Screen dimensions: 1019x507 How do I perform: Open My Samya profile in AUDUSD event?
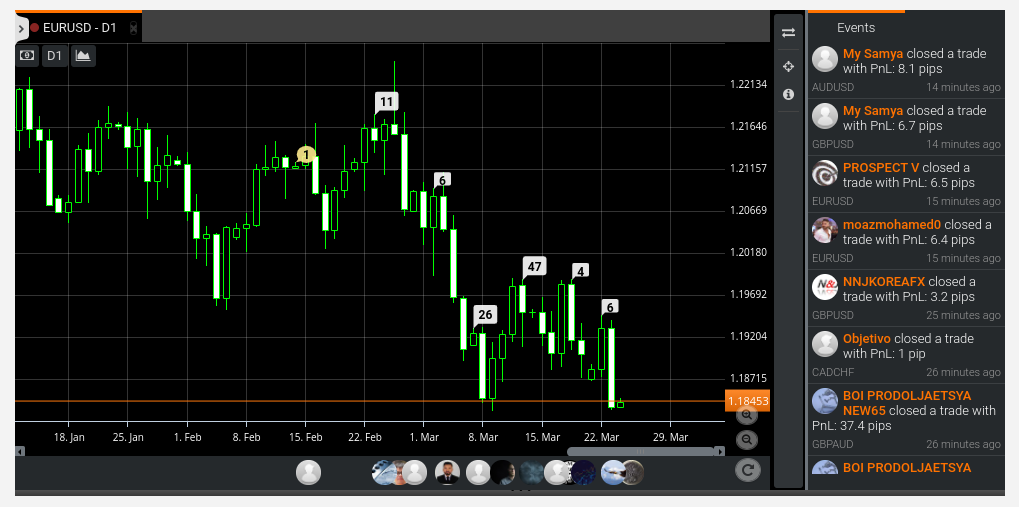click(873, 53)
